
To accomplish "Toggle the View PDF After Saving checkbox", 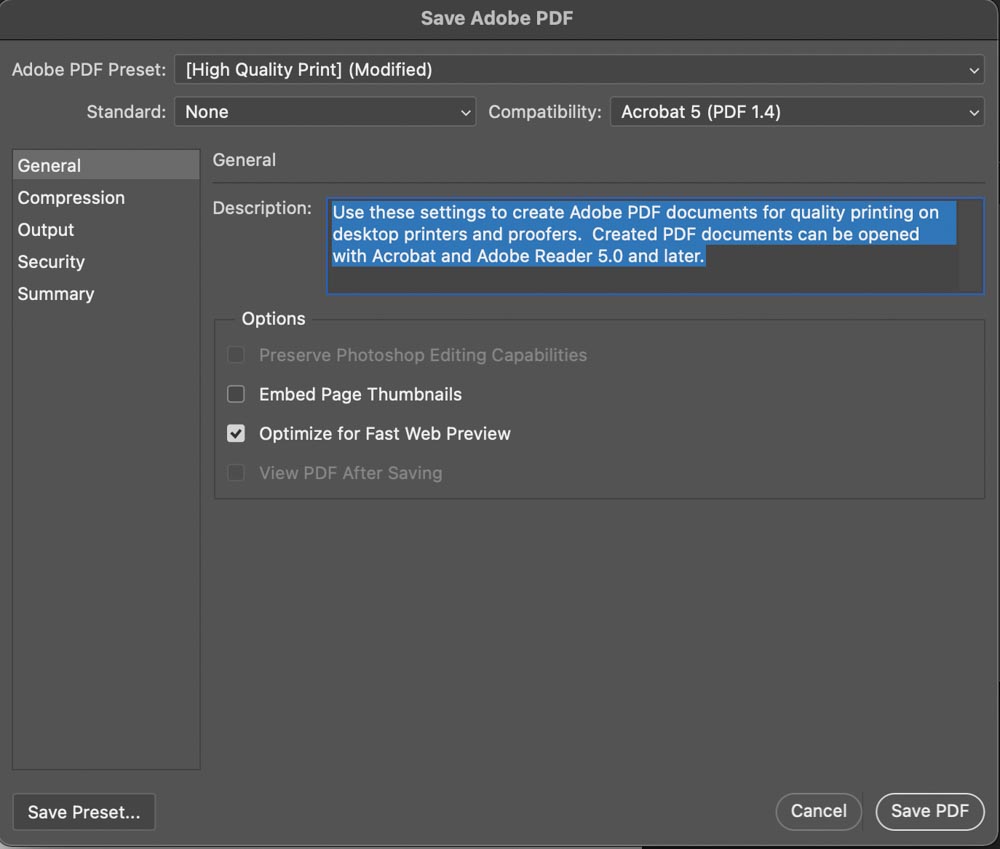I will pos(236,473).
